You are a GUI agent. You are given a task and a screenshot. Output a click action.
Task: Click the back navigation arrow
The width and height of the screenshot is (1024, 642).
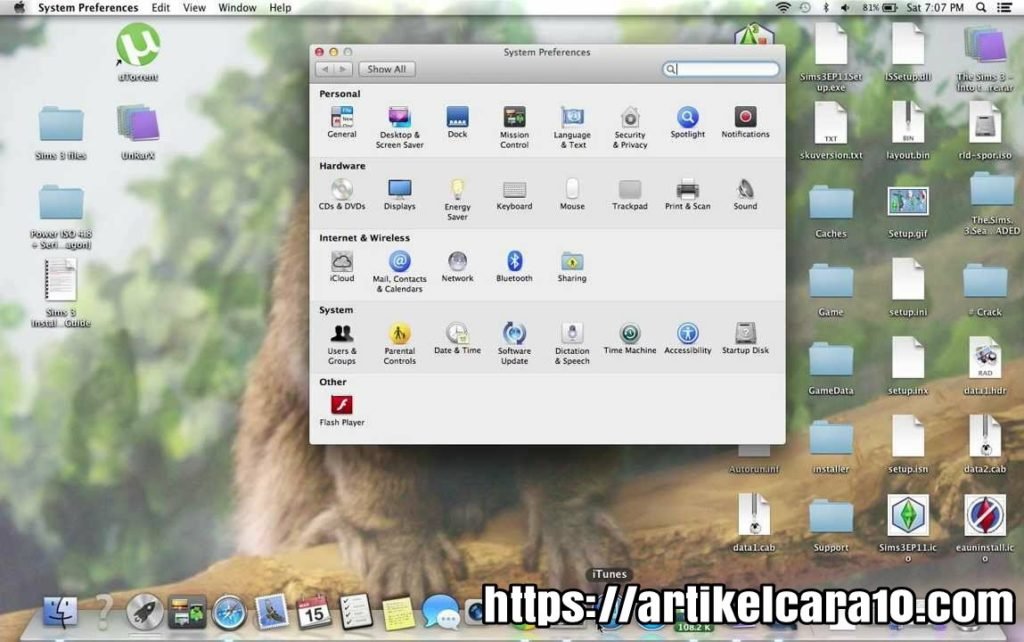(x=325, y=68)
